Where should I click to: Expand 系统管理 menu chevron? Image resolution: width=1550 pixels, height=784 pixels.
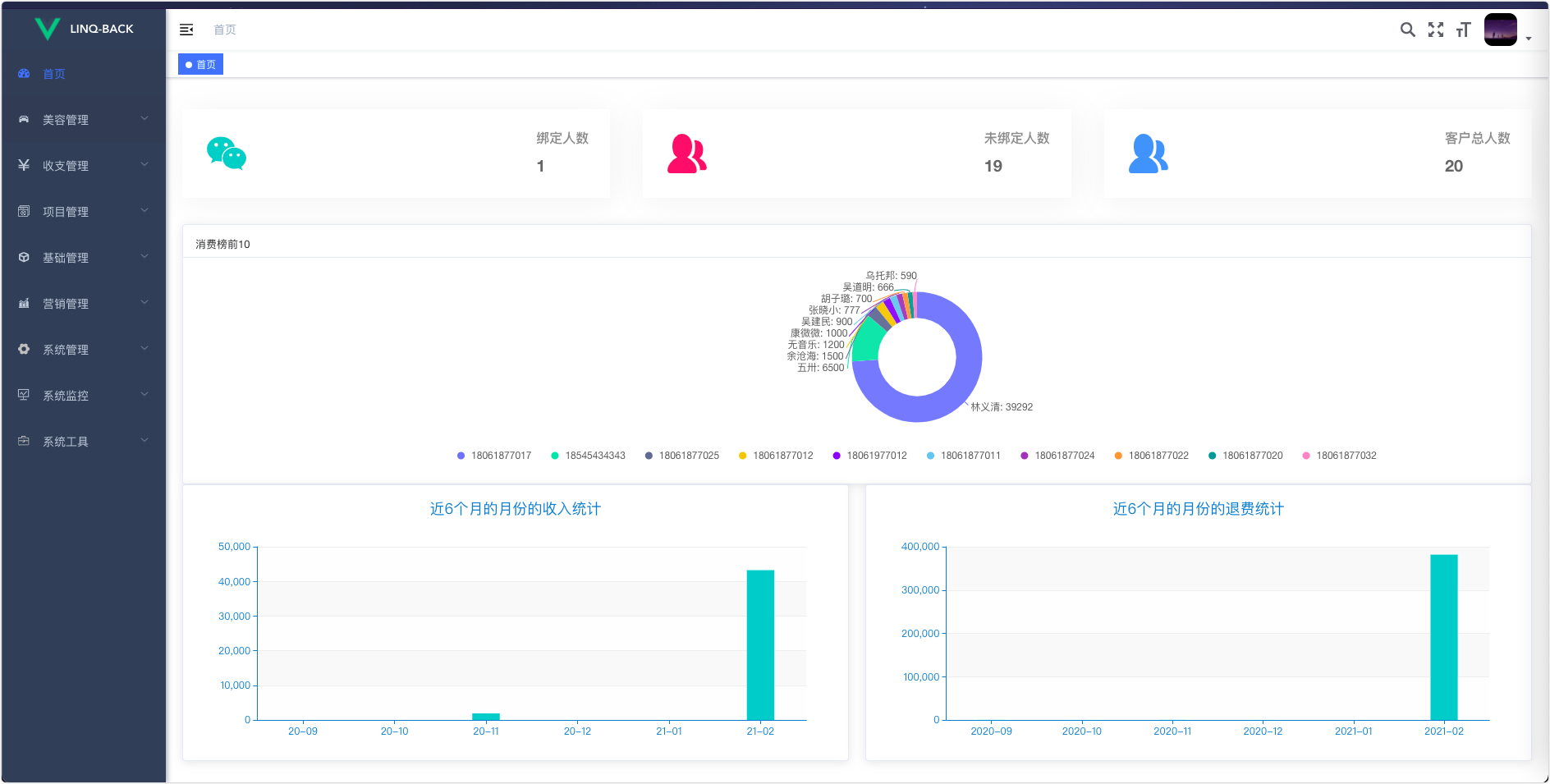[x=144, y=349]
